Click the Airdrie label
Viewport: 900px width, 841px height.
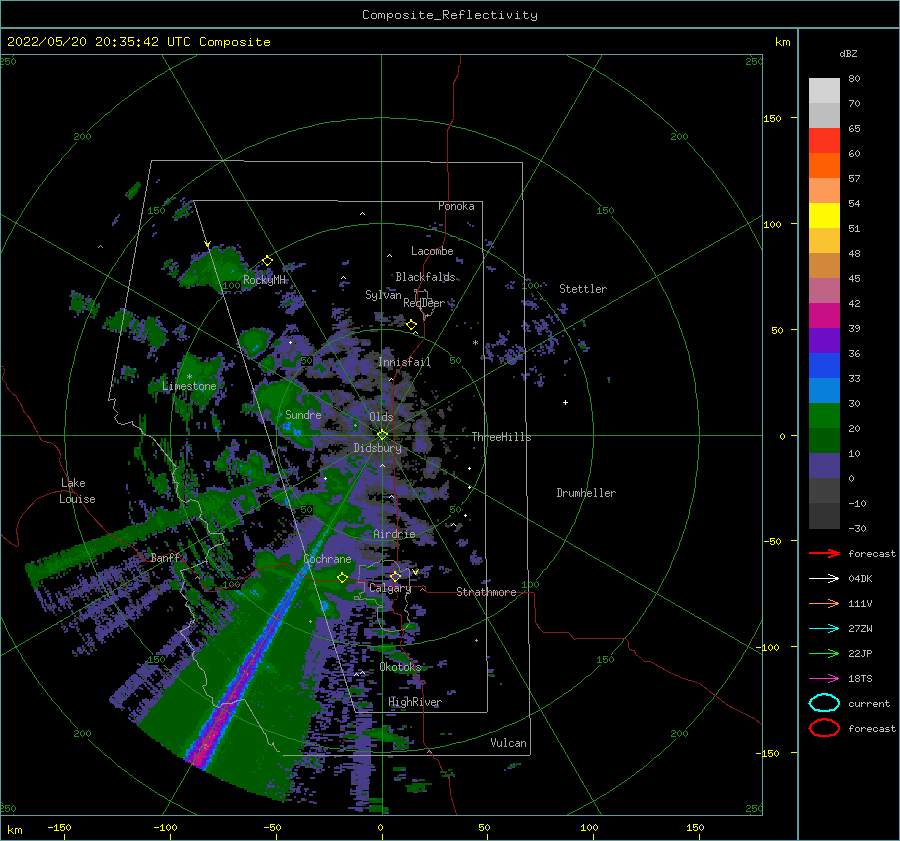pos(394,534)
